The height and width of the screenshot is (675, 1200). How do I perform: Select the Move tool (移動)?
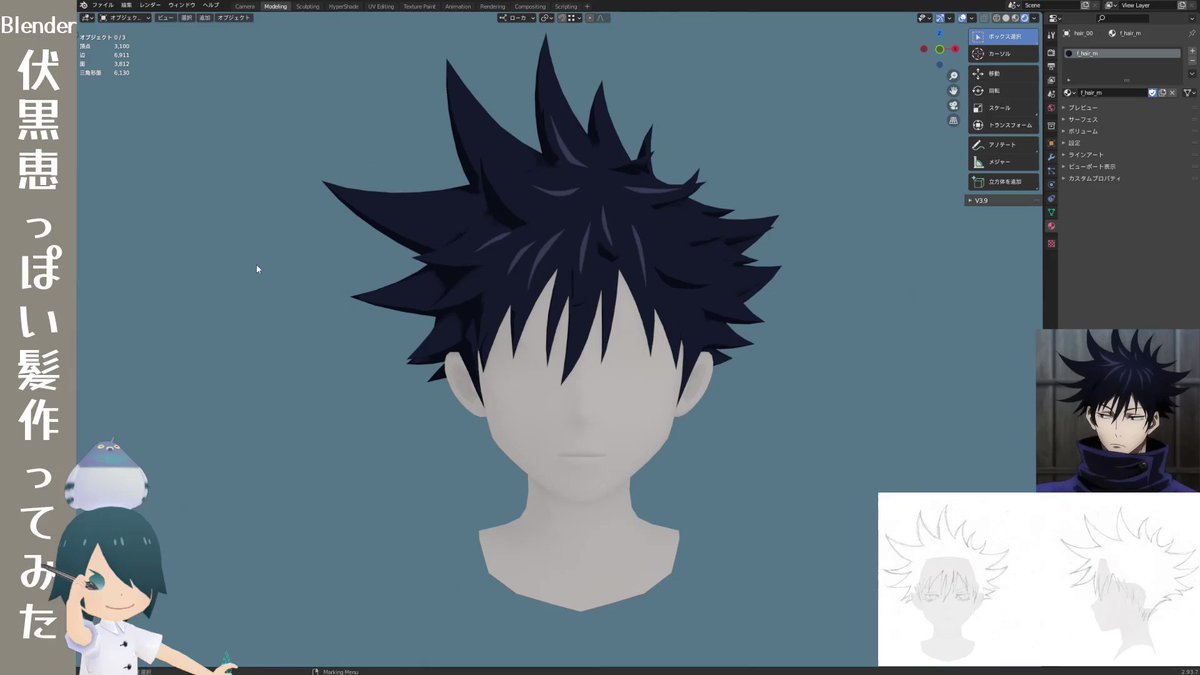1003,73
